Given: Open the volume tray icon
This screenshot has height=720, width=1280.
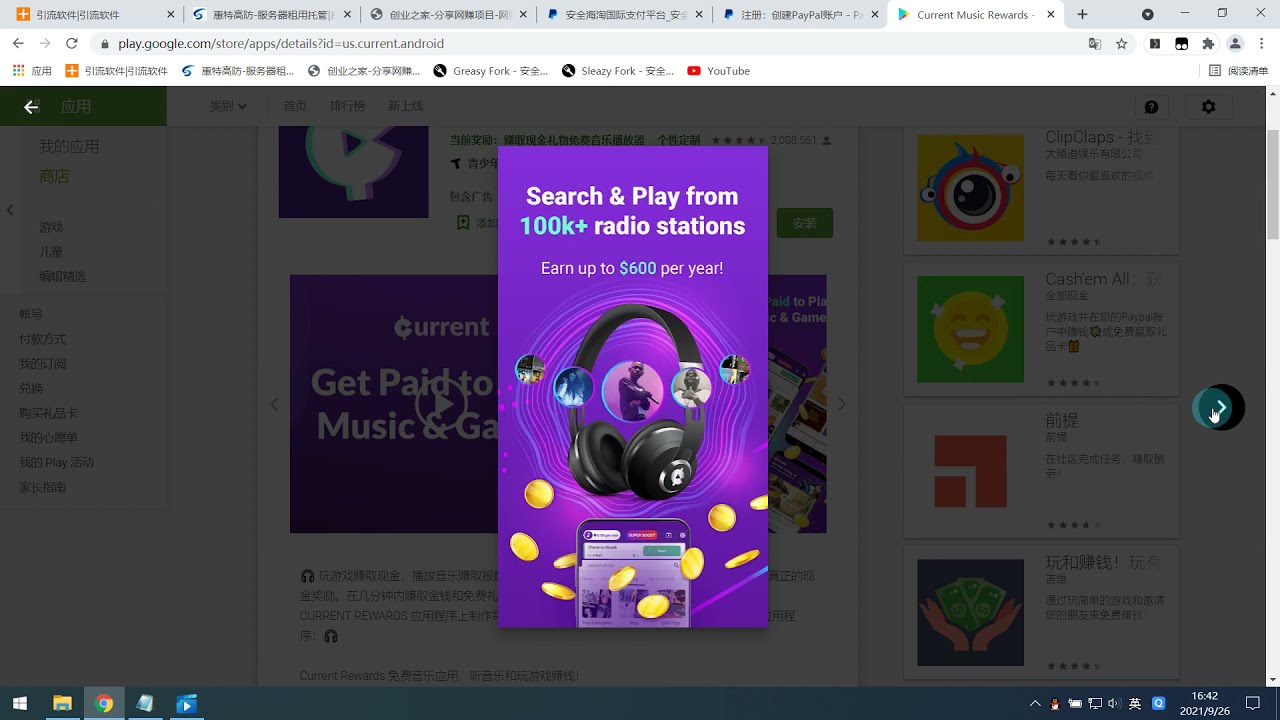Looking at the screenshot, I should click(x=1115, y=704).
